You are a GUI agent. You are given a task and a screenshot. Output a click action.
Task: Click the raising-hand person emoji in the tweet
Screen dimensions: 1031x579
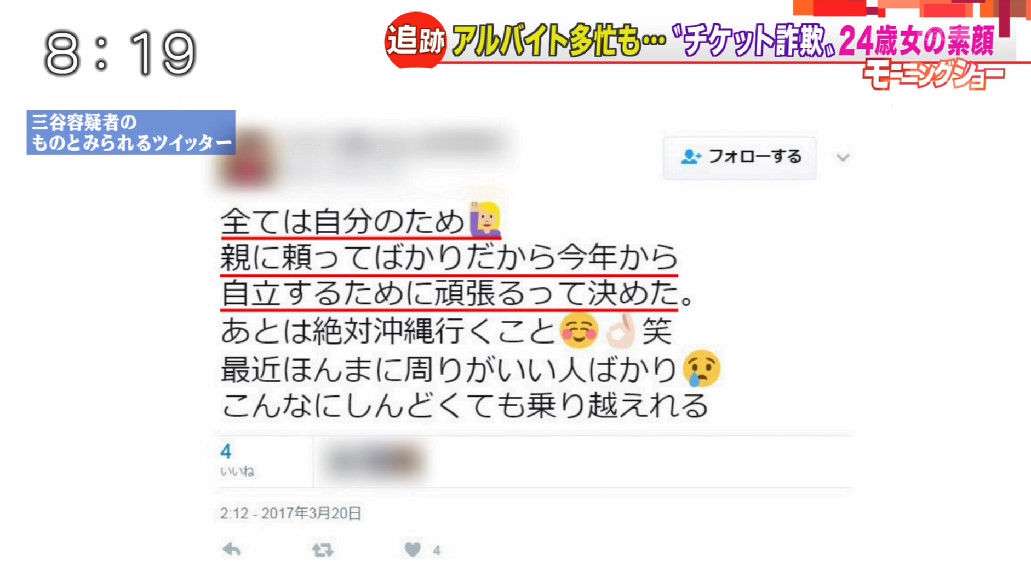coord(485,220)
